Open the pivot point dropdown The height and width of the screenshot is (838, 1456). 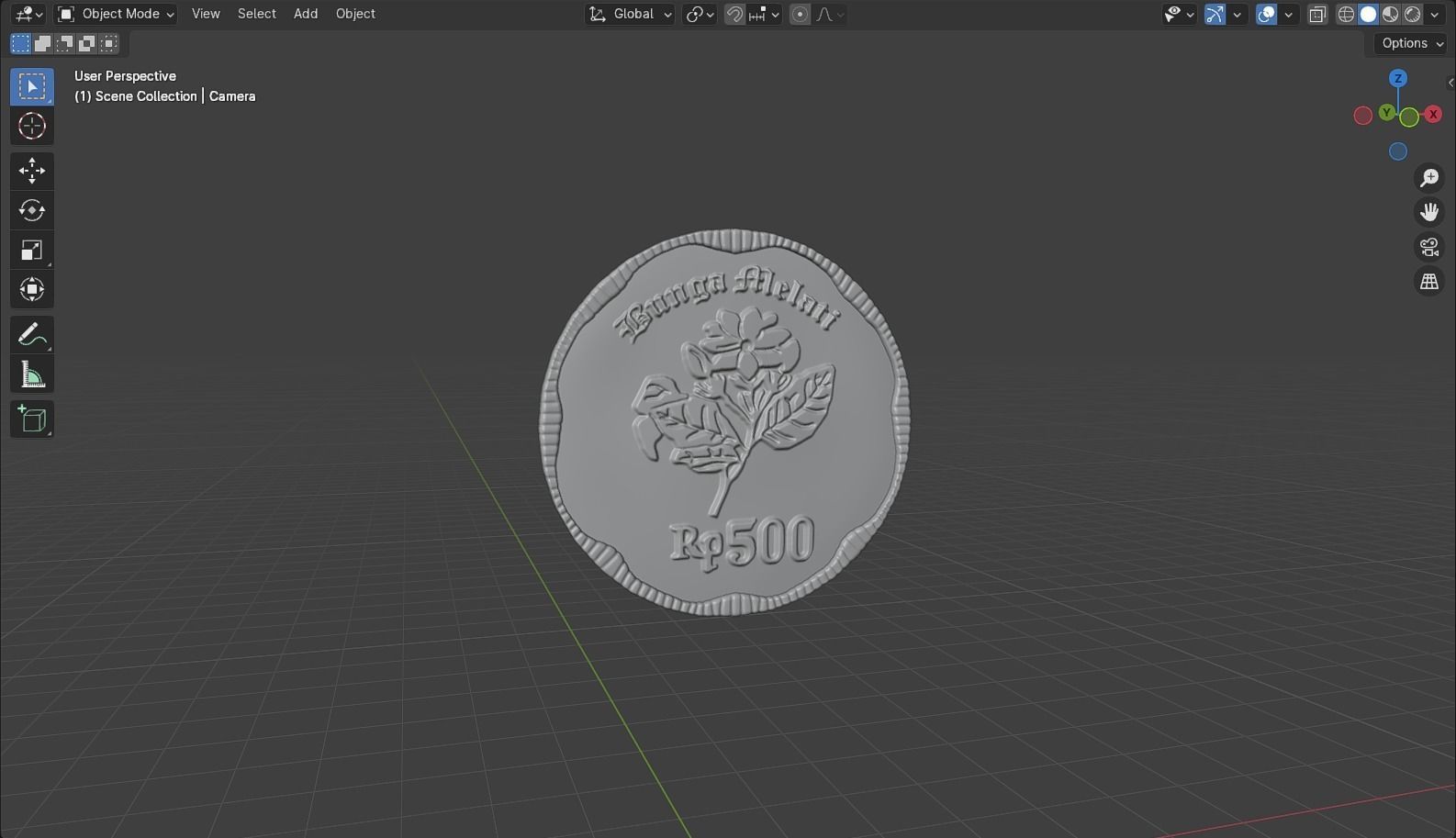pyautogui.click(x=700, y=14)
